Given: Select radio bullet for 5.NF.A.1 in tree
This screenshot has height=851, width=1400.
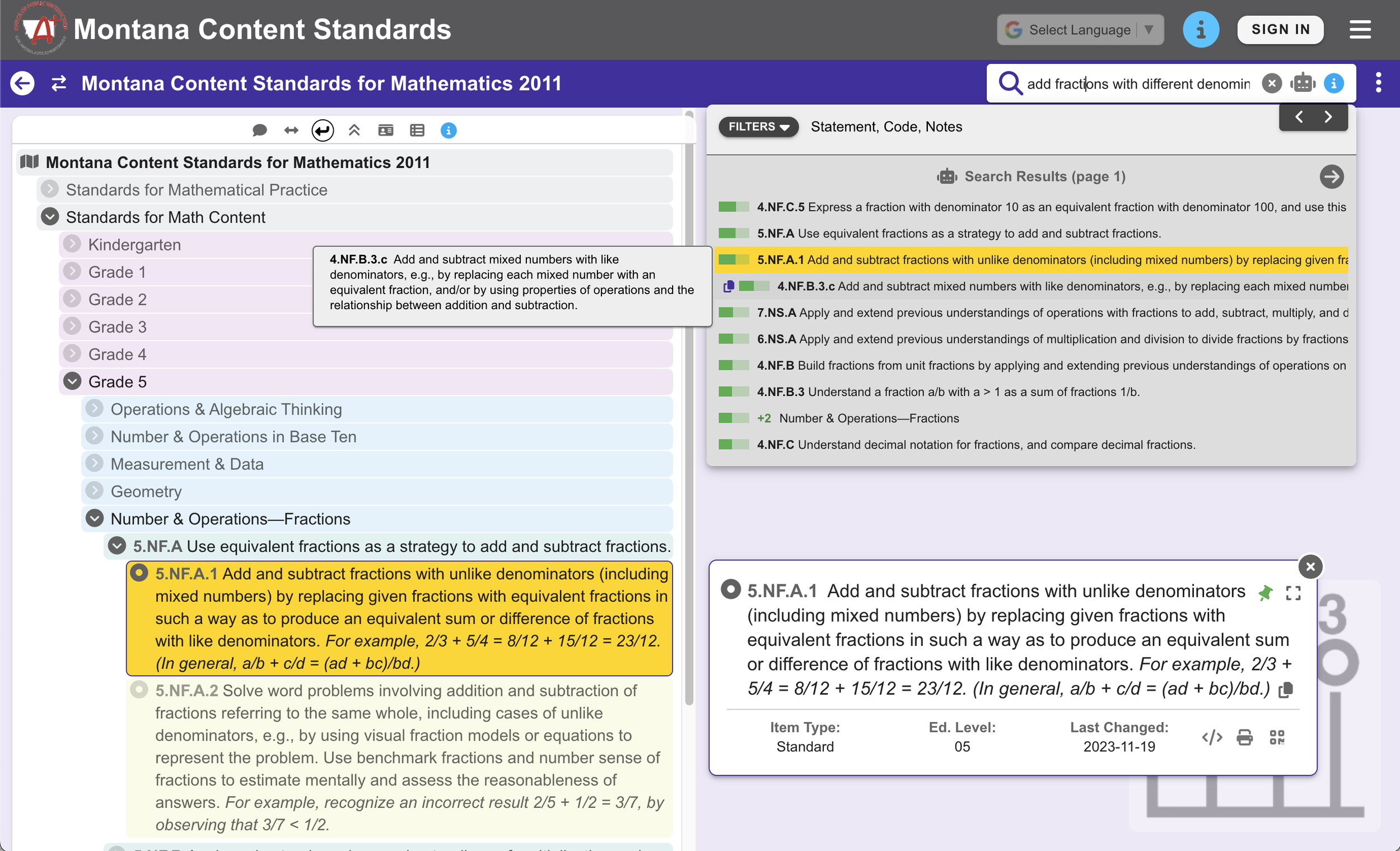Looking at the screenshot, I should pos(139,573).
